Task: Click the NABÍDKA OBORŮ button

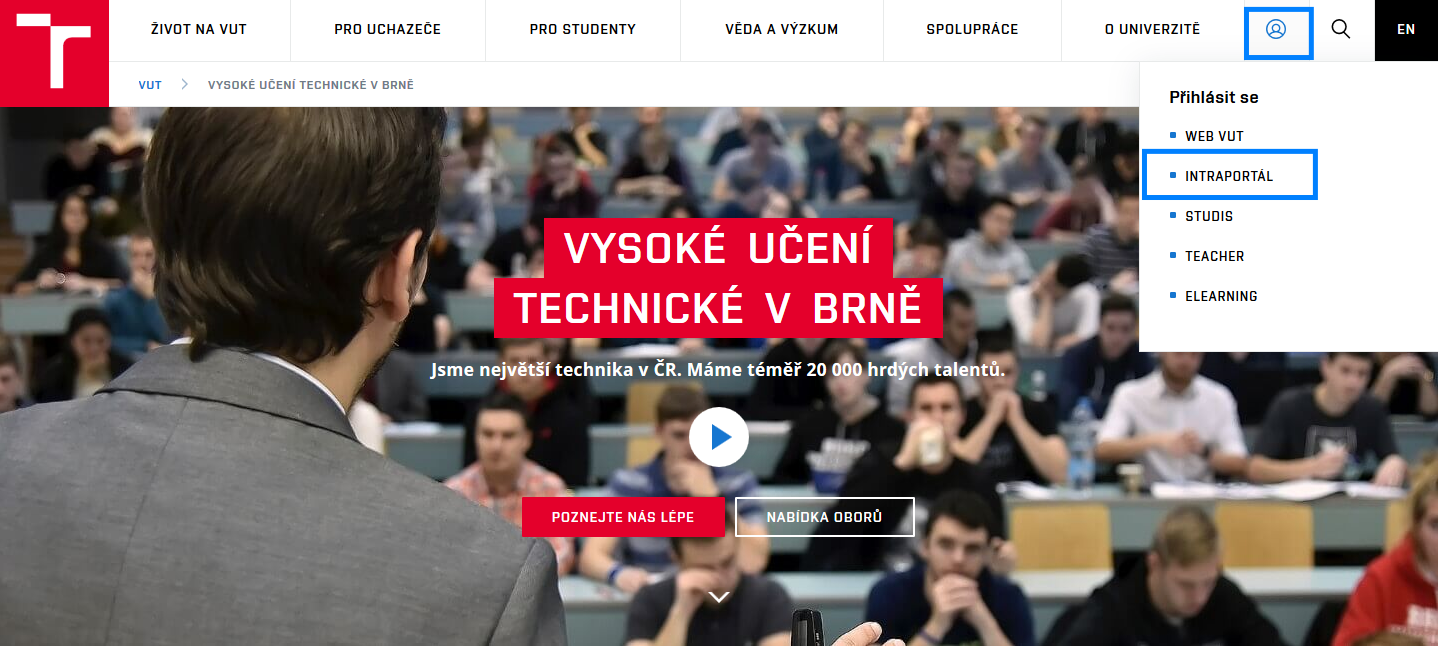Action: click(825, 517)
